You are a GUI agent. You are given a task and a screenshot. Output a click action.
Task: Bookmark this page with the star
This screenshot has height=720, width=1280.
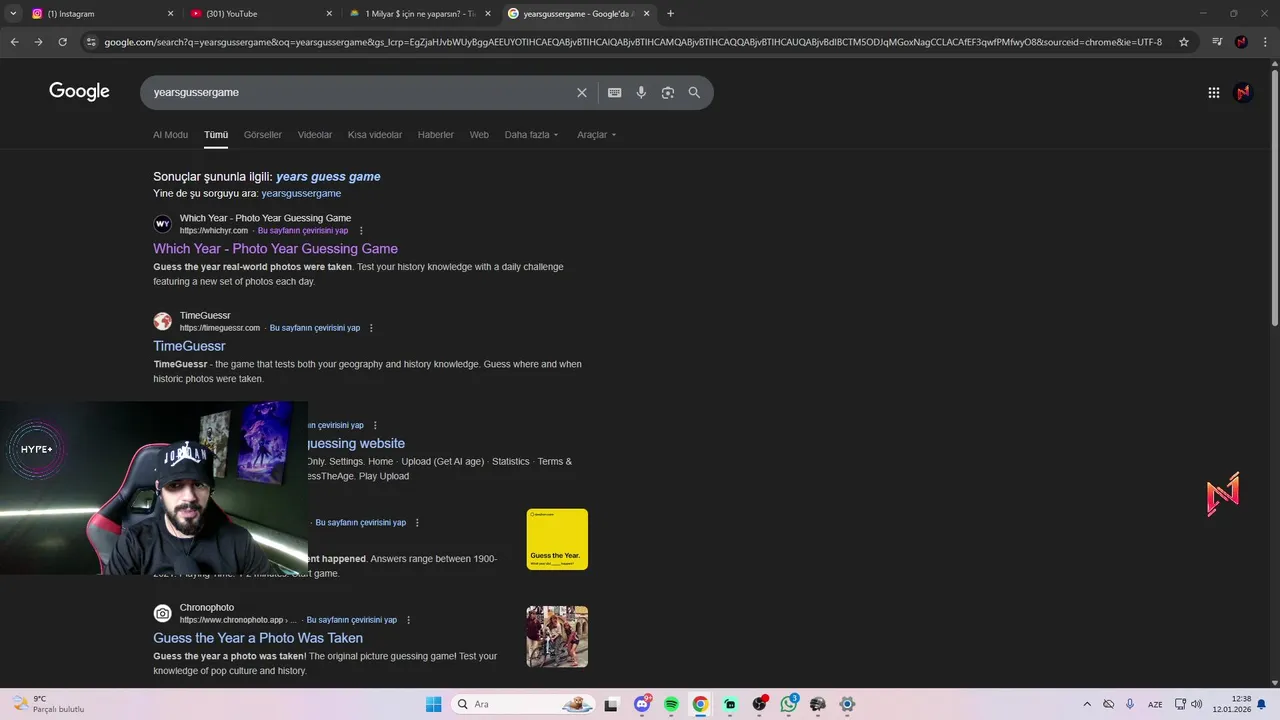[1184, 42]
